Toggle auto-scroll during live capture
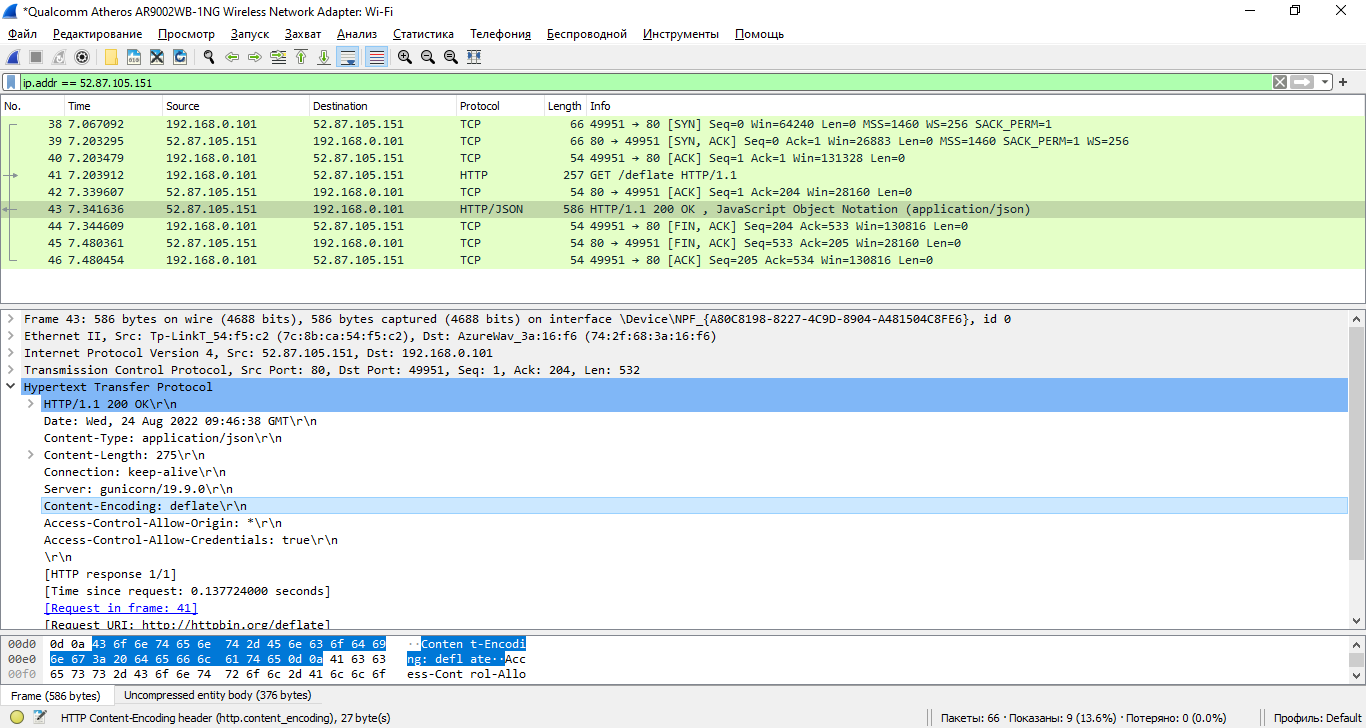 coord(347,57)
